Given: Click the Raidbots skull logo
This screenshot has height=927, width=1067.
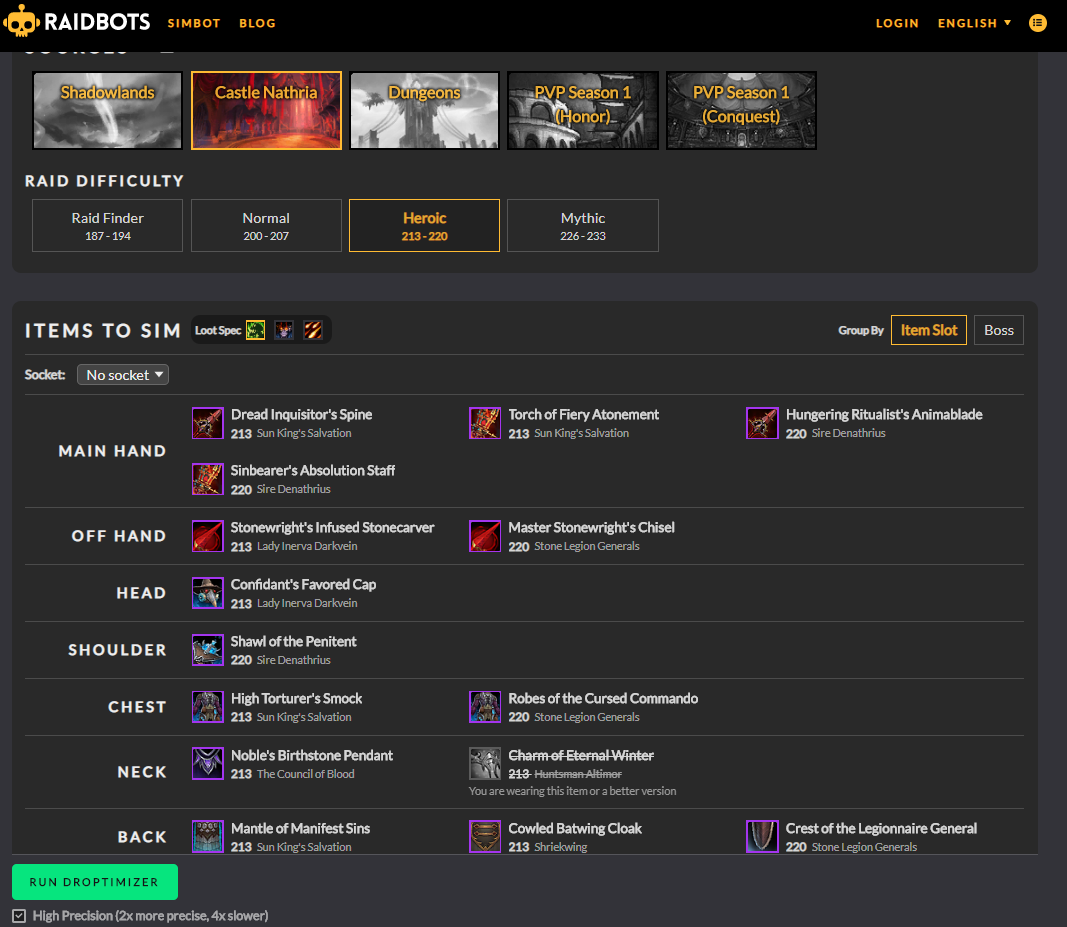Looking at the screenshot, I should click(21, 21).
